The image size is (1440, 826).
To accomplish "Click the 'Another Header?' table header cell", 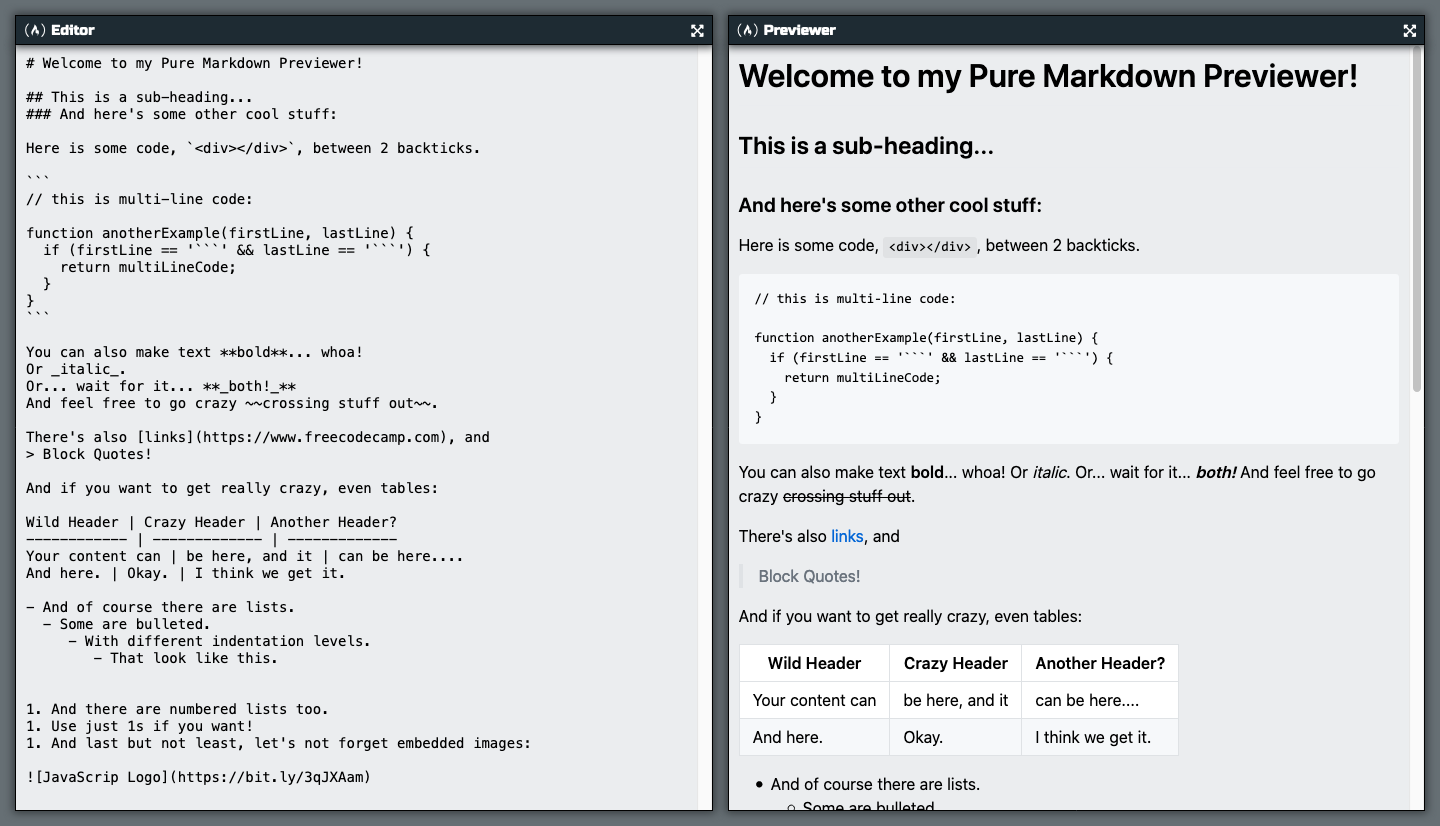I will 1100,663.
